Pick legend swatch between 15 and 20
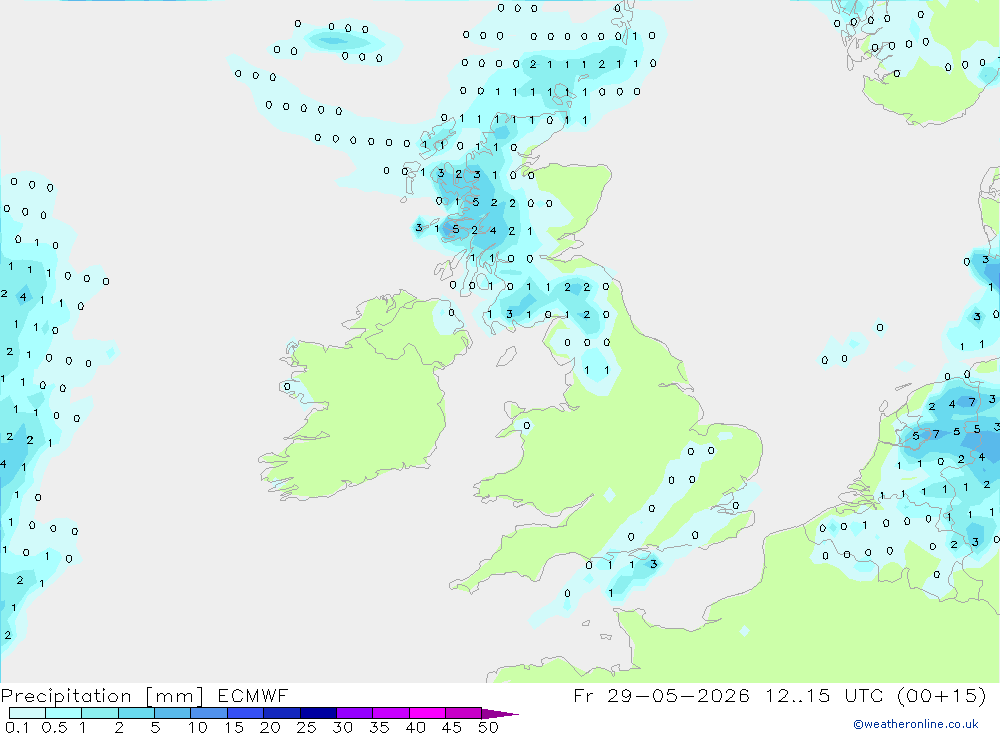This screenshot has width=1000, height=733. (245, 713)
